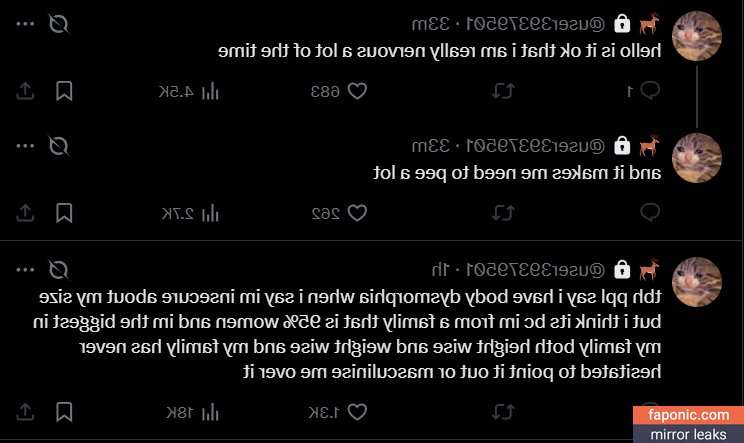This screenshot has width=744, height=443.
Task: Bookmark the "really nervous" tweet
Action: [64, 91]
